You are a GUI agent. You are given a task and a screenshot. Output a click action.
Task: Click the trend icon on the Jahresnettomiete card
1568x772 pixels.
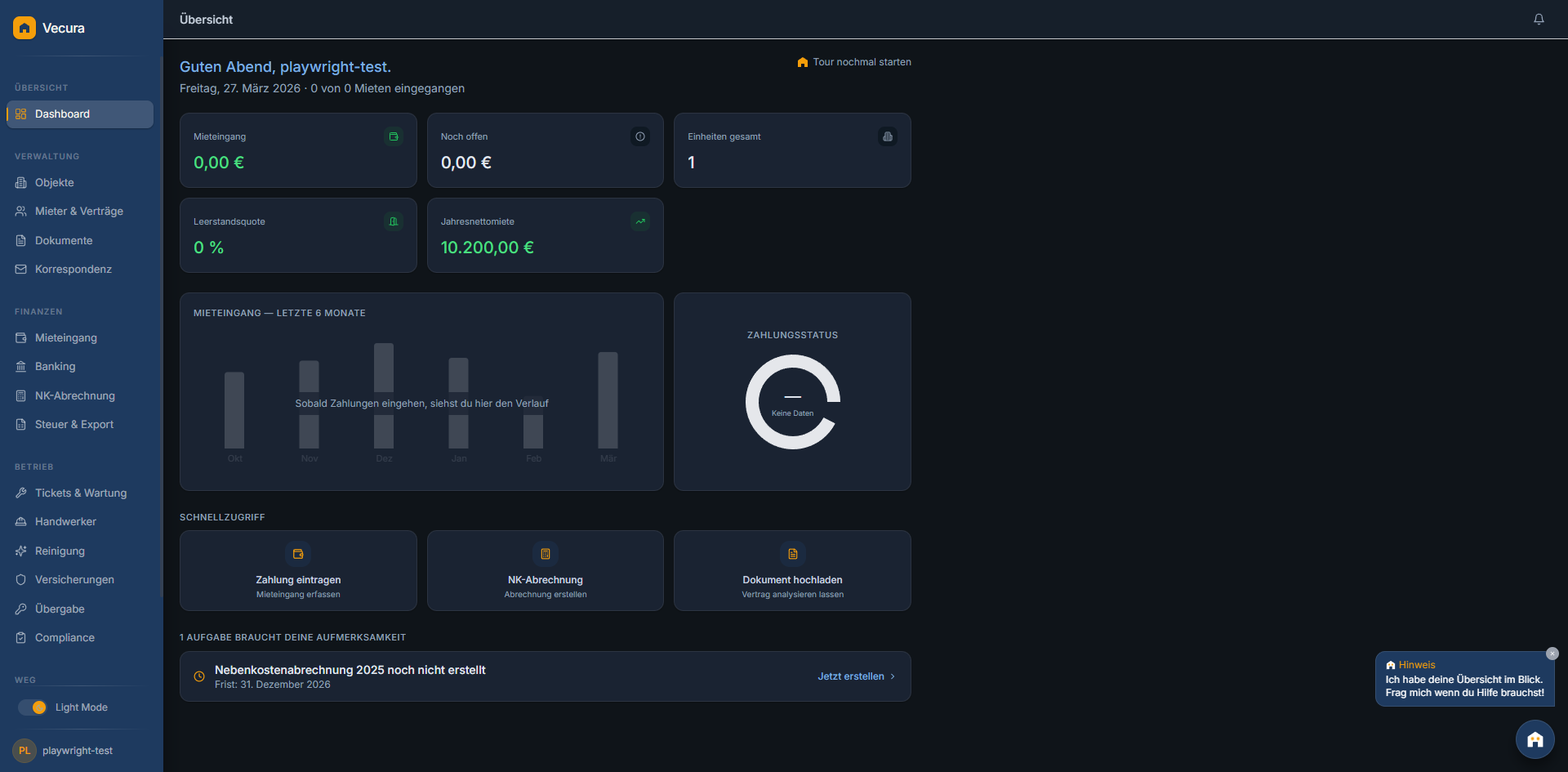pos(640,221)
